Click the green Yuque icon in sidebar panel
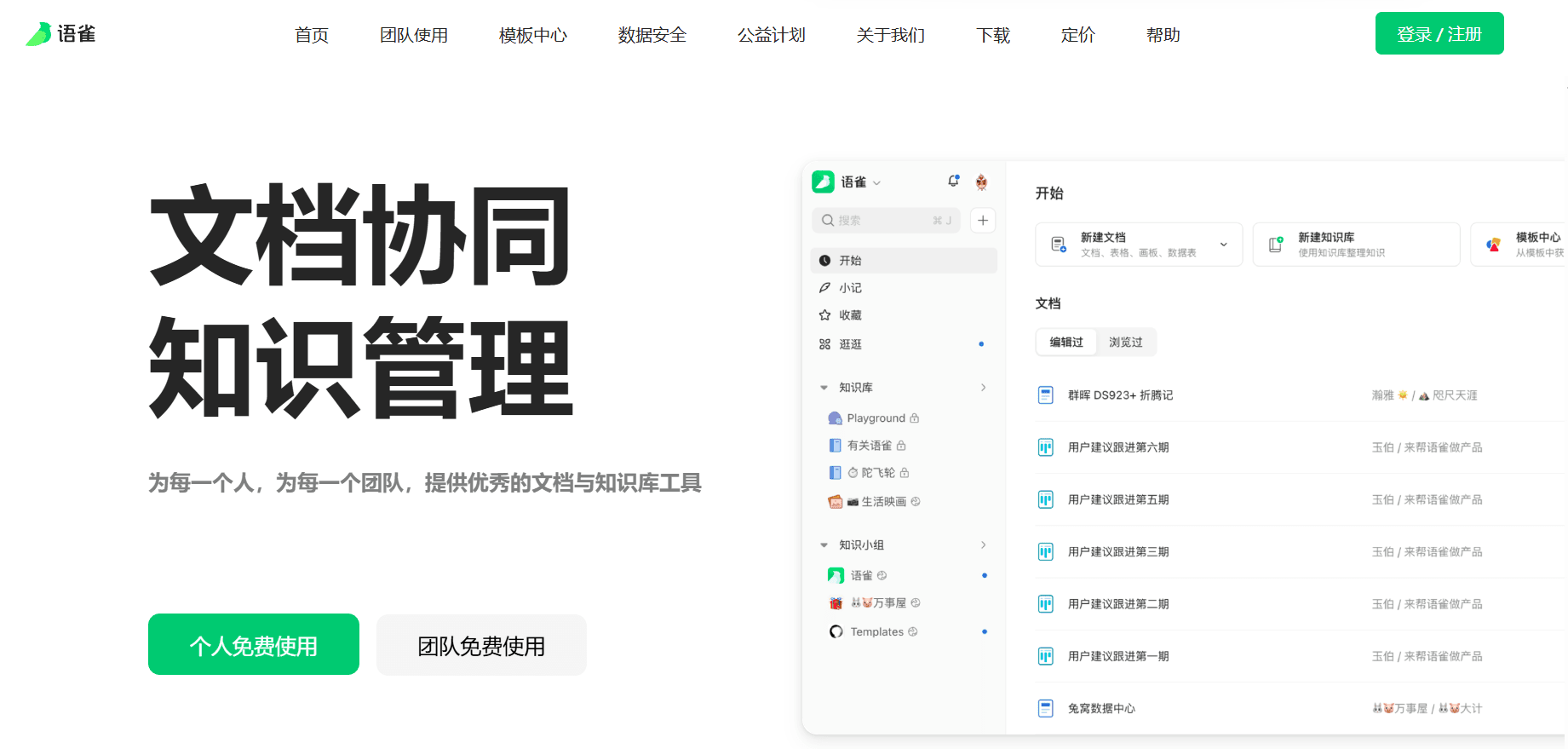Viewport: 1568px width, 749px height. (823, 181)
